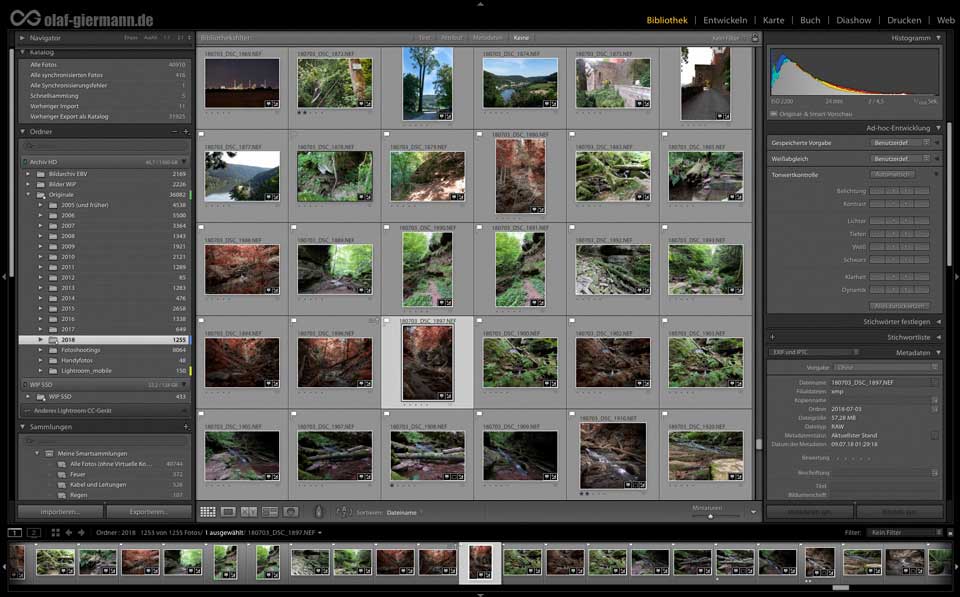Add a new collection using plus icon
960x597 pixels.
coord(185,427)
